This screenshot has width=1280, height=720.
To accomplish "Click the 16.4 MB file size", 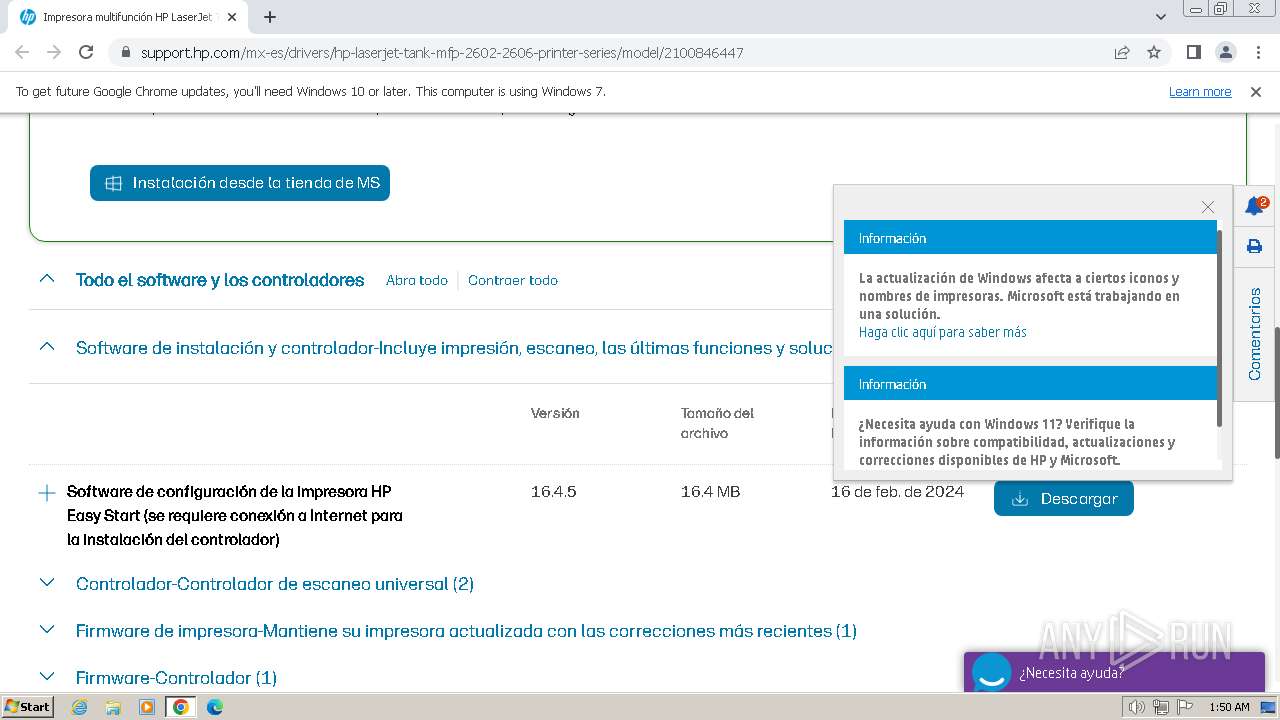I will coord(710,491).
